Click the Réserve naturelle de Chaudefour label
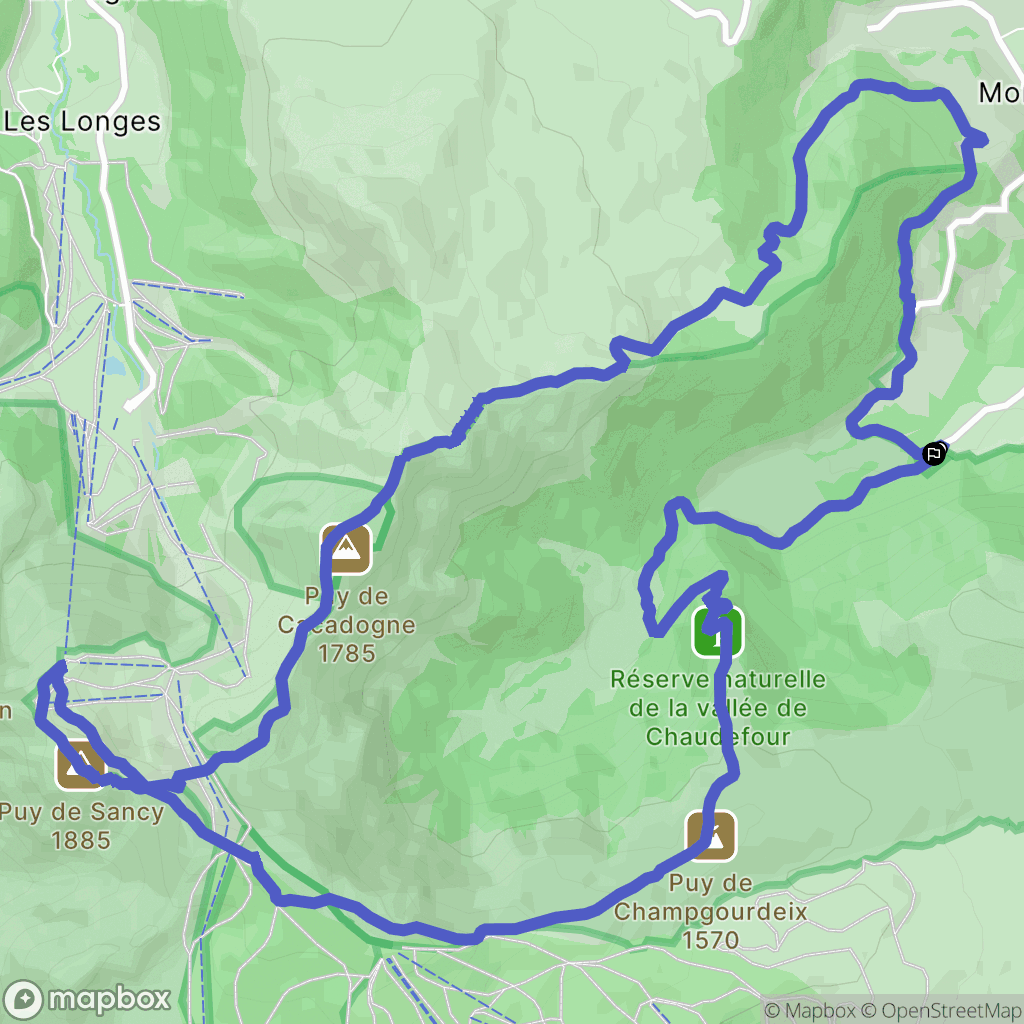 click(718, 708)
